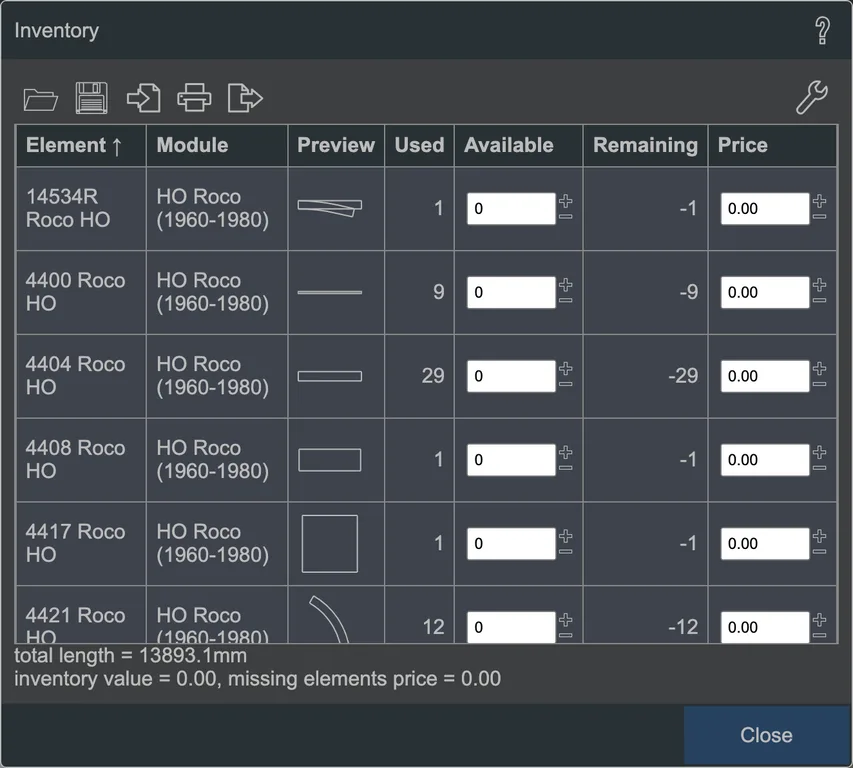This screenshot has height=768, width=853.
Task: Increase available count for 4417 Roco HO
Action: tap(566, 536)
